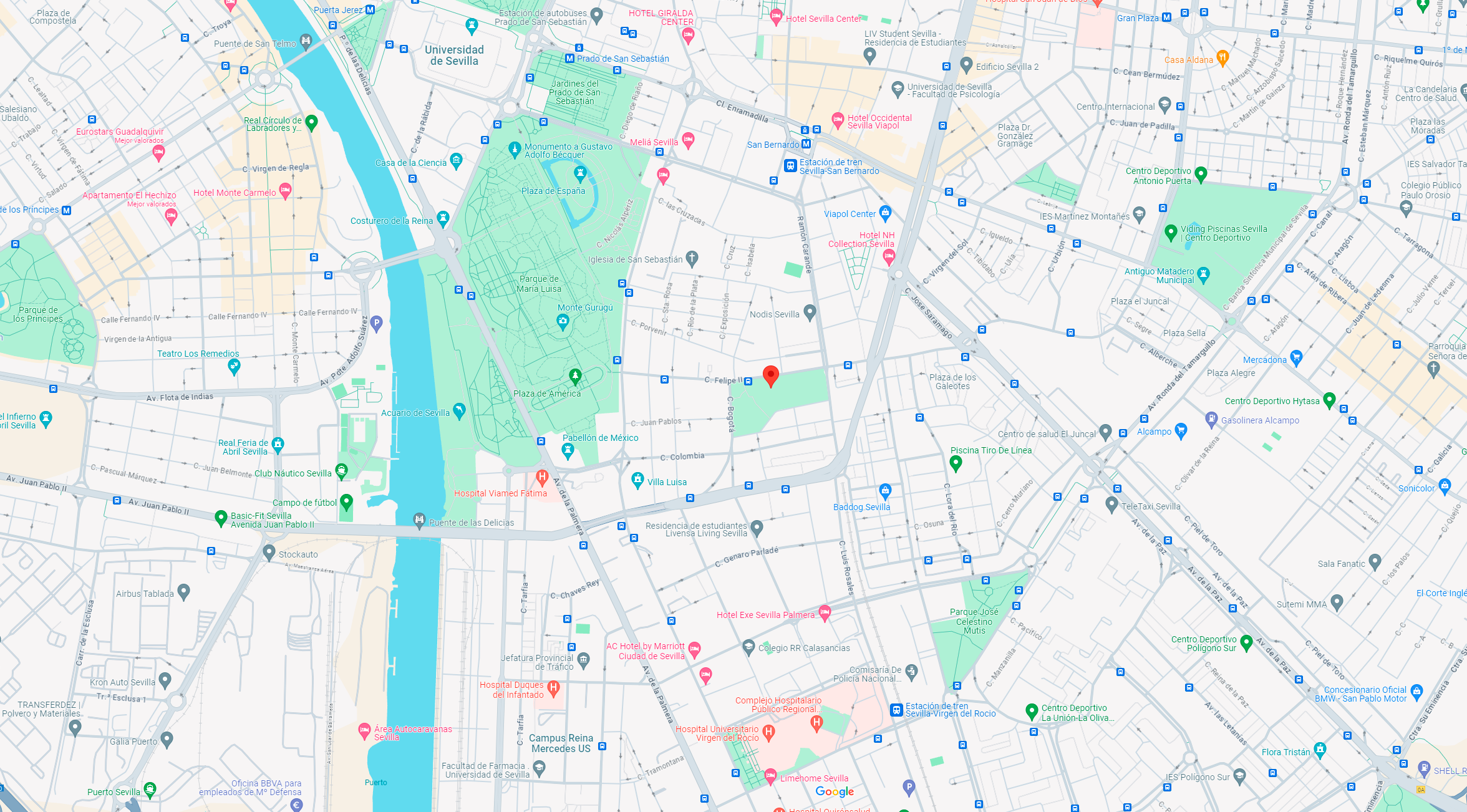Click the red dropped location pin

point(771,375)
